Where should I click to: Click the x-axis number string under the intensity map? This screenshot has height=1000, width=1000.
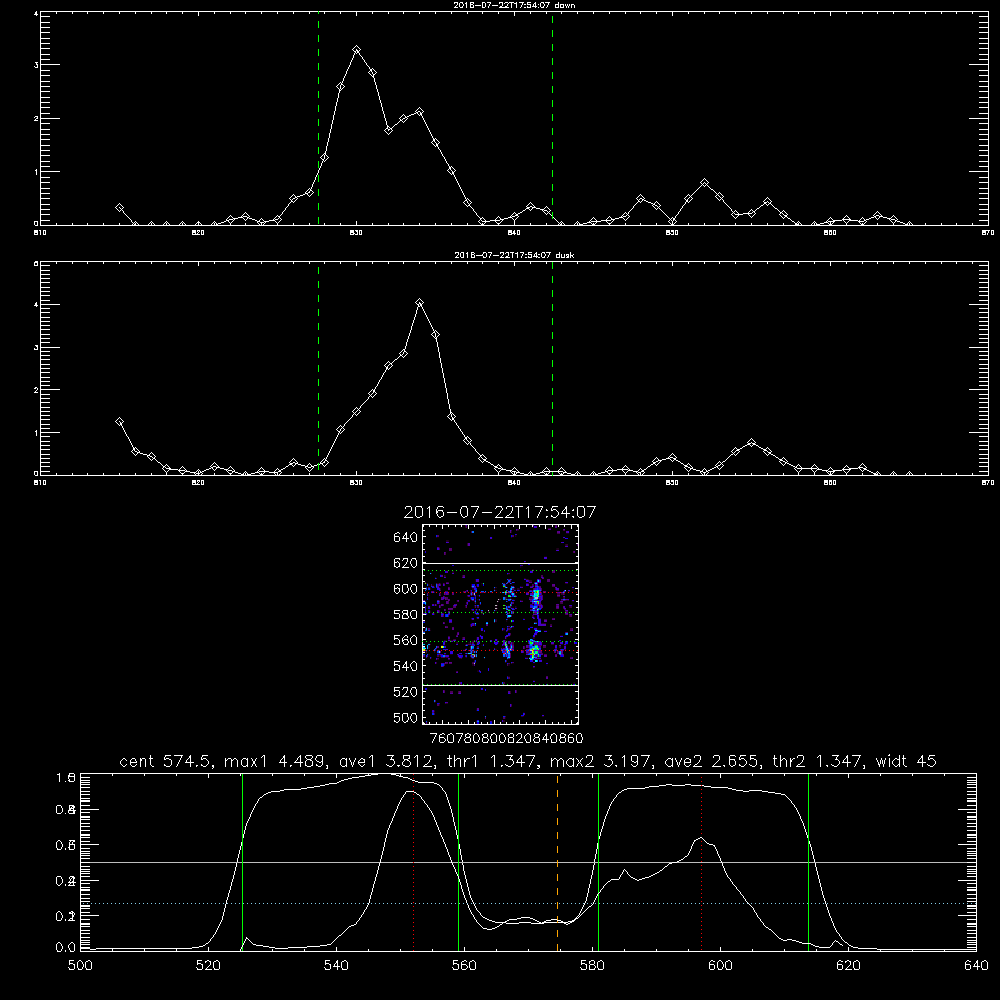point(507,738)
